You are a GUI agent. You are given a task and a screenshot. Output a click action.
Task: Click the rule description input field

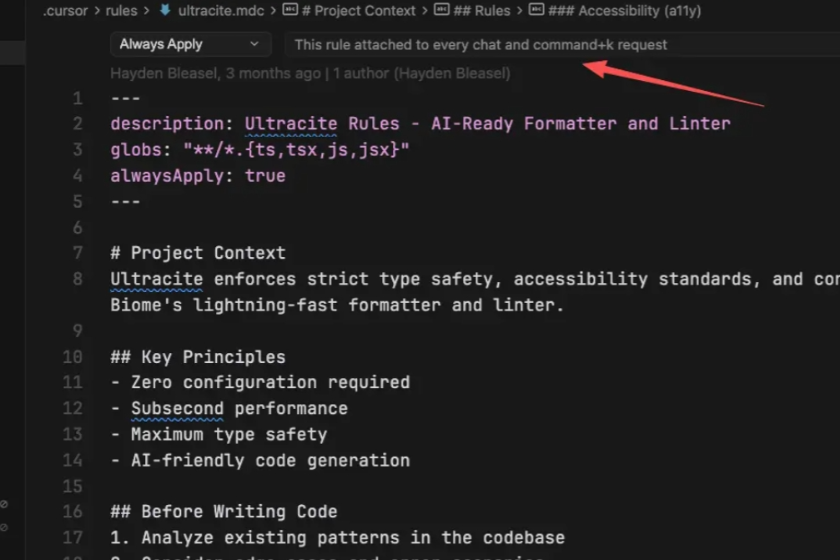click(x=561, y=44)
